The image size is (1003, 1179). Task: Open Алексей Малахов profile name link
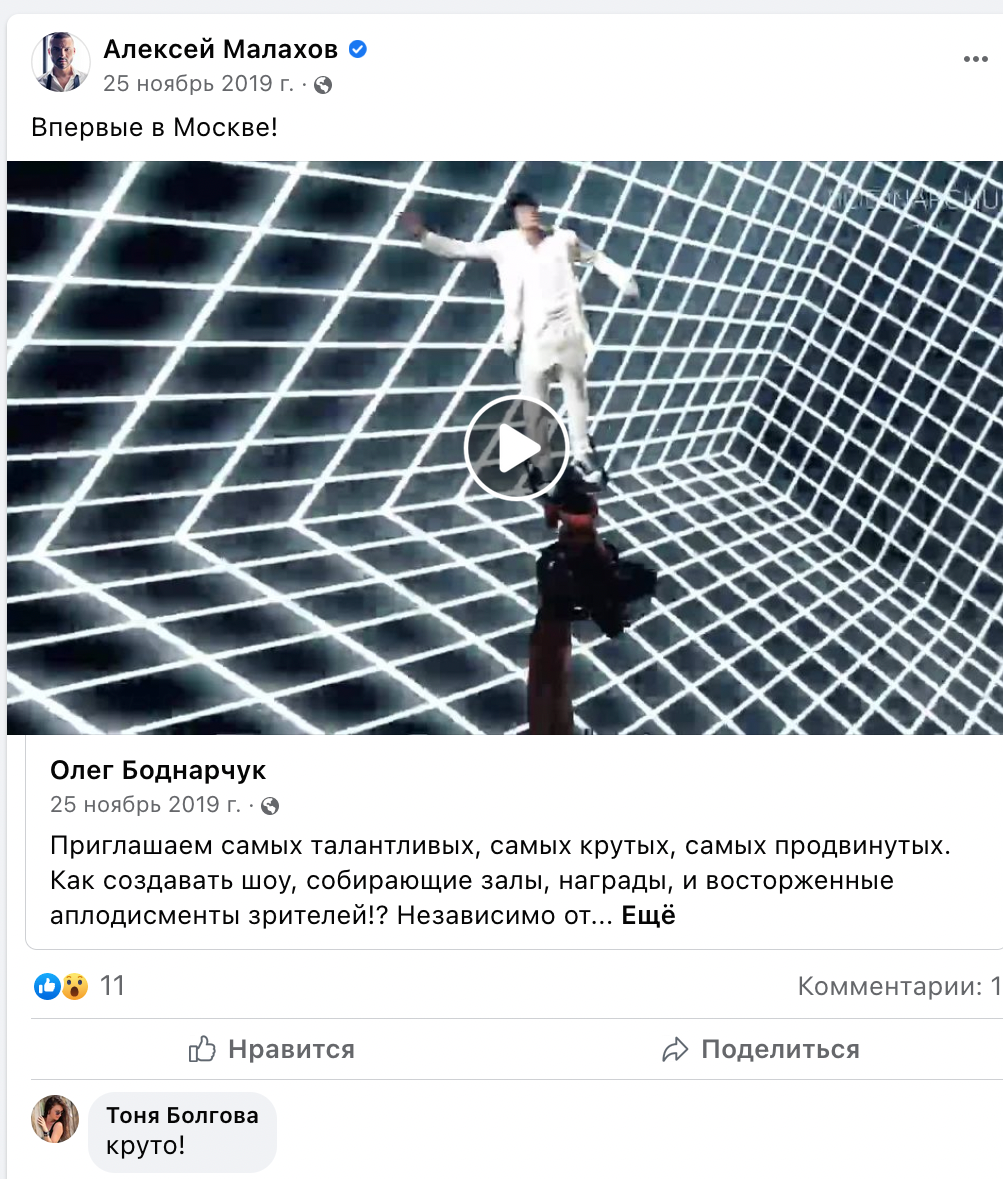coord(220,49)
